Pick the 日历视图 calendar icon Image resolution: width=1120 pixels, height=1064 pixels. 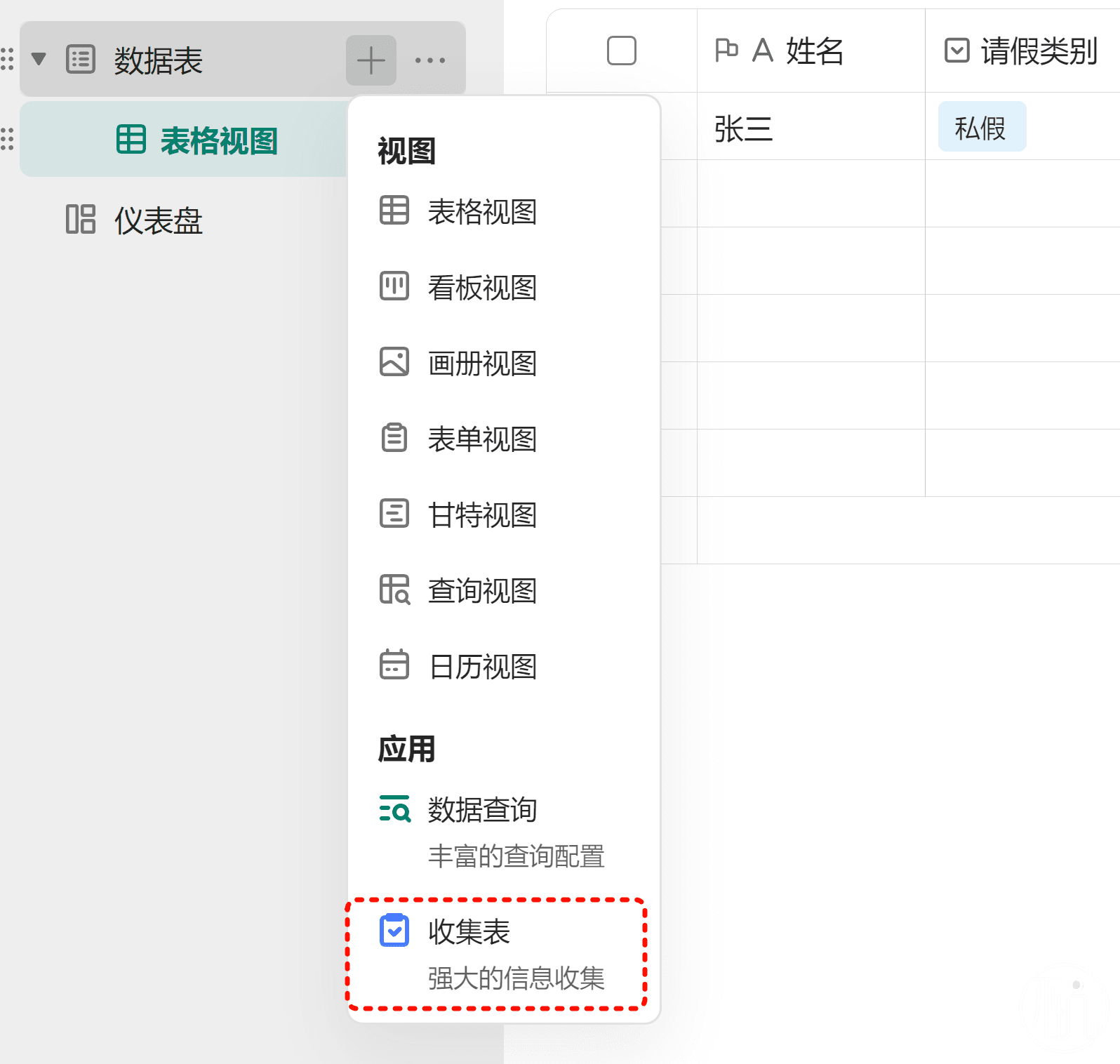(x=394, y=665)
